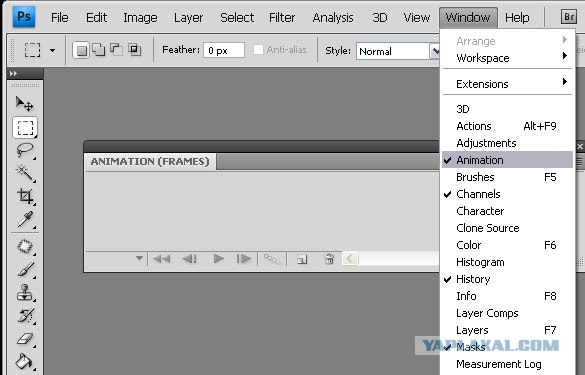Select the Eyedropper tool
This screenshot has height=375, width=585.
25,219
